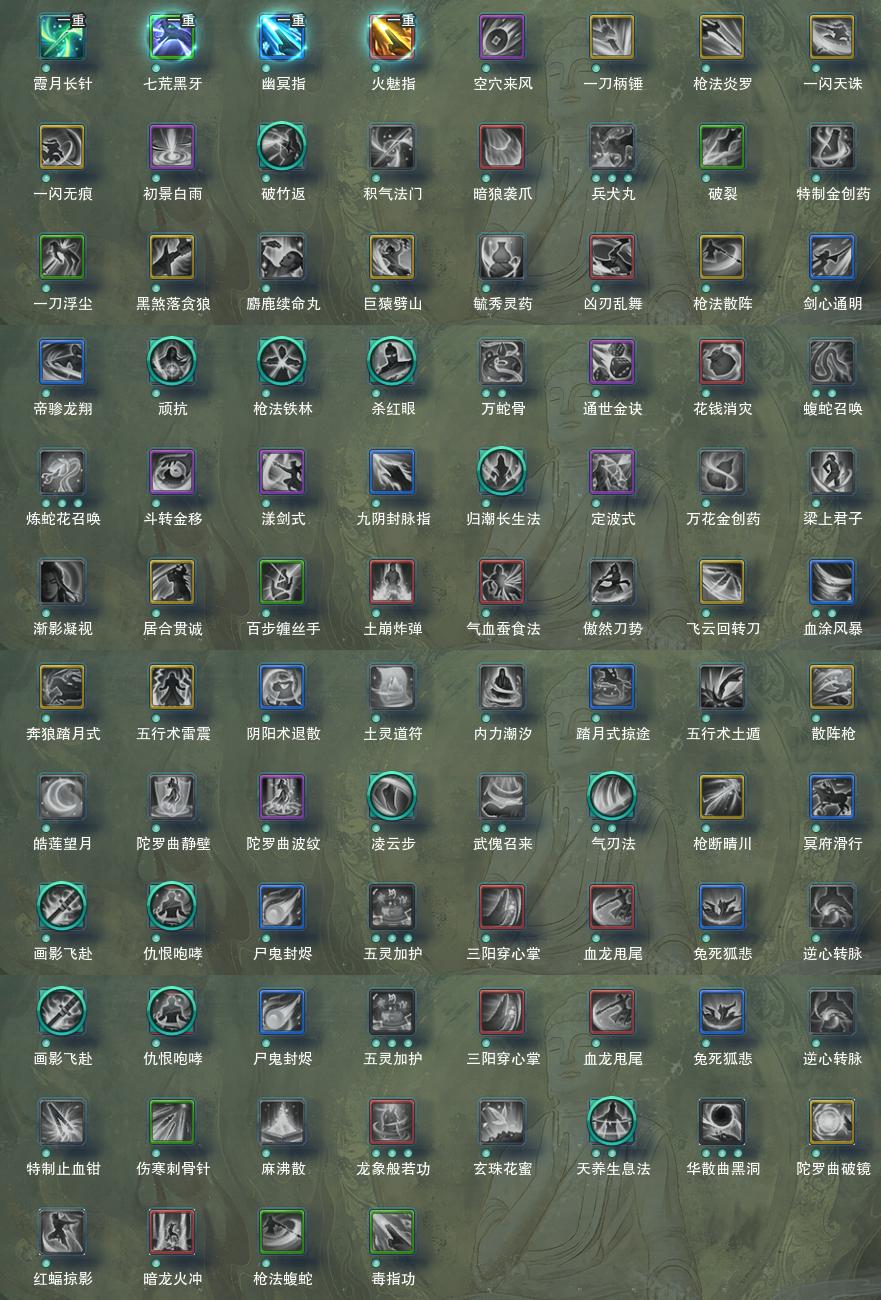Open the 枪法炎罗 skill
Screen dimensions: 881x1300
(x=722, y=38)
